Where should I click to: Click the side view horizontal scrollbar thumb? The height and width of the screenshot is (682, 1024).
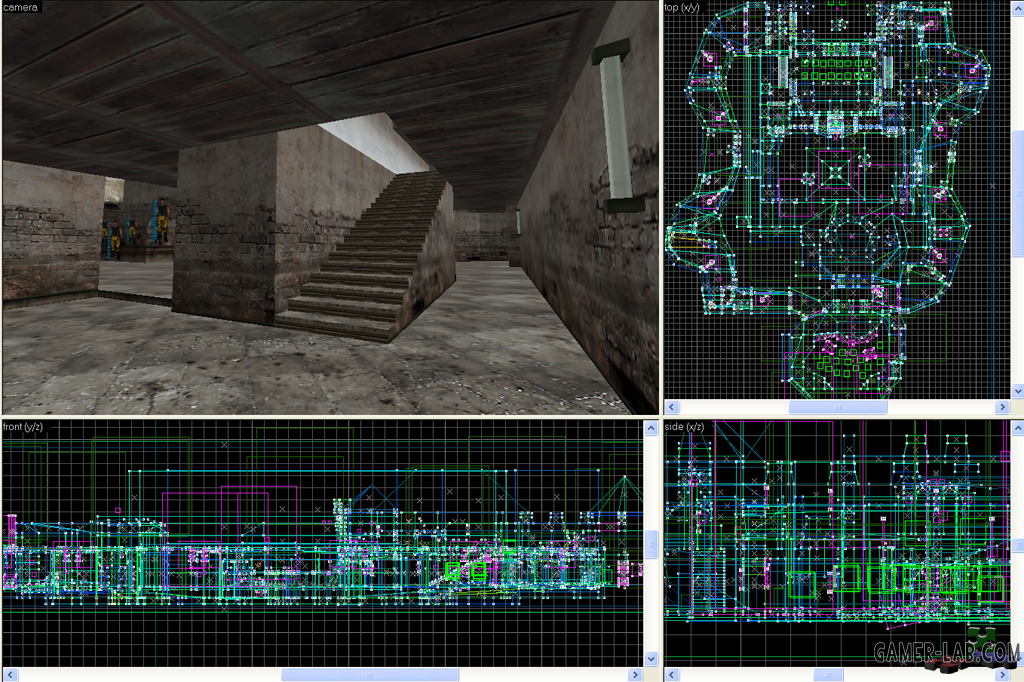click(x=828, y=674)
